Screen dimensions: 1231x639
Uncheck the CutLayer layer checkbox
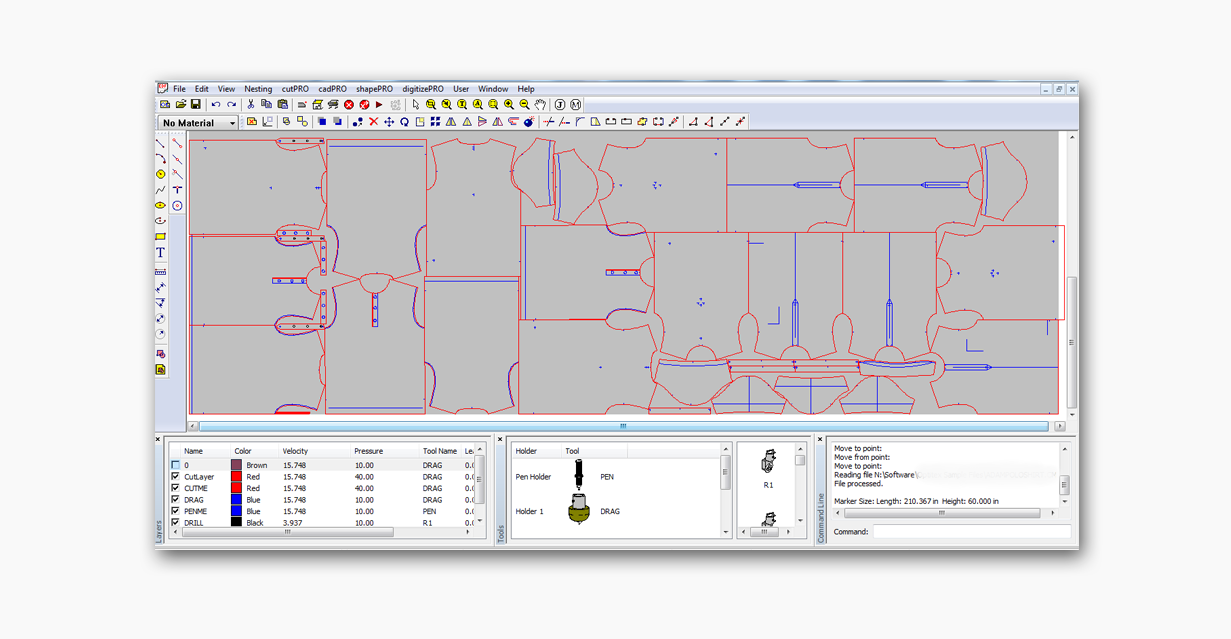176,477
